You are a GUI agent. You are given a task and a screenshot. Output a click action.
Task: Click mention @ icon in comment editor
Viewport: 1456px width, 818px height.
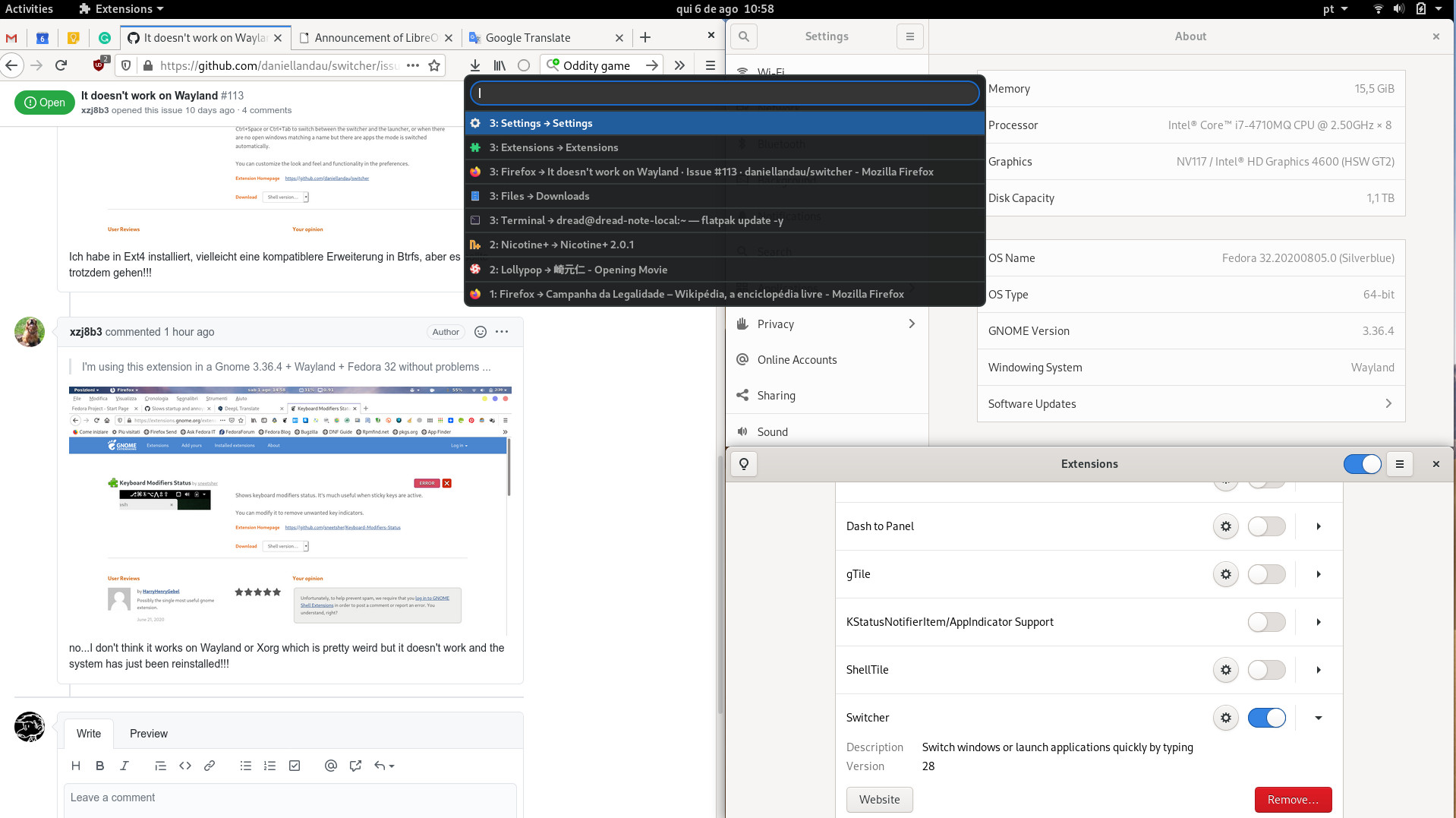tap(331, 766)
